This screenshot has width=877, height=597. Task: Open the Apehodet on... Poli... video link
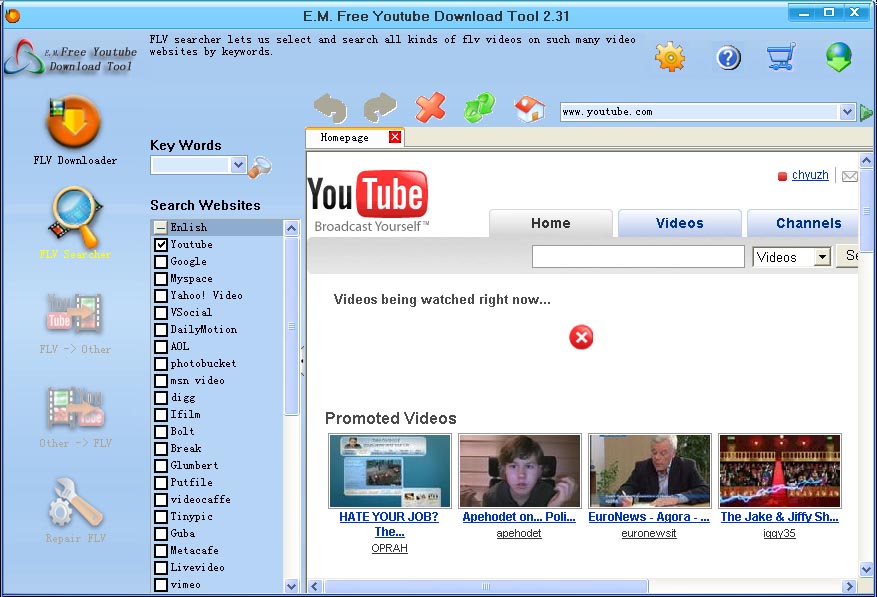(x=519, y=517)
